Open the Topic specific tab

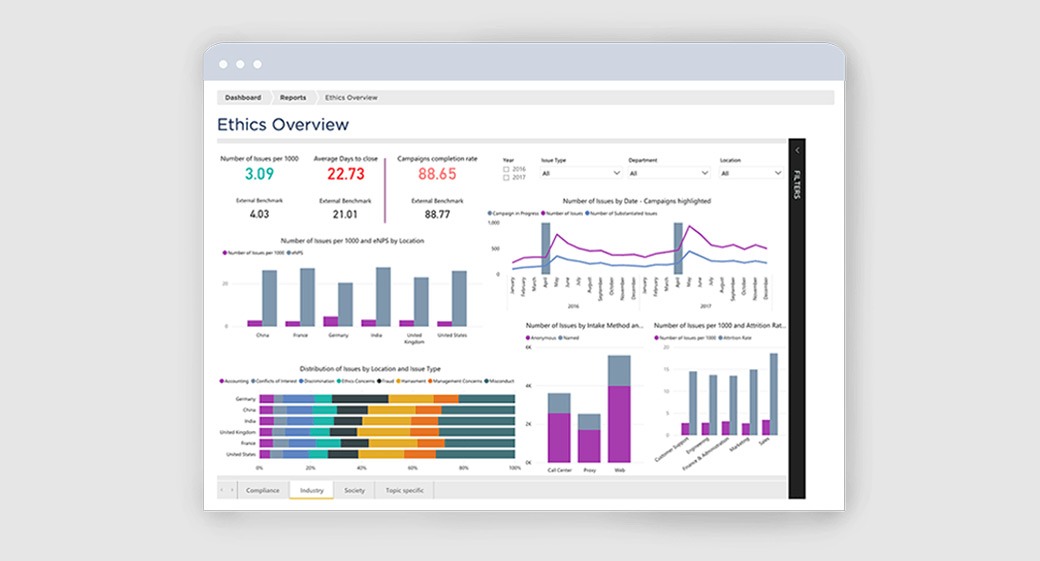(405, 490)
